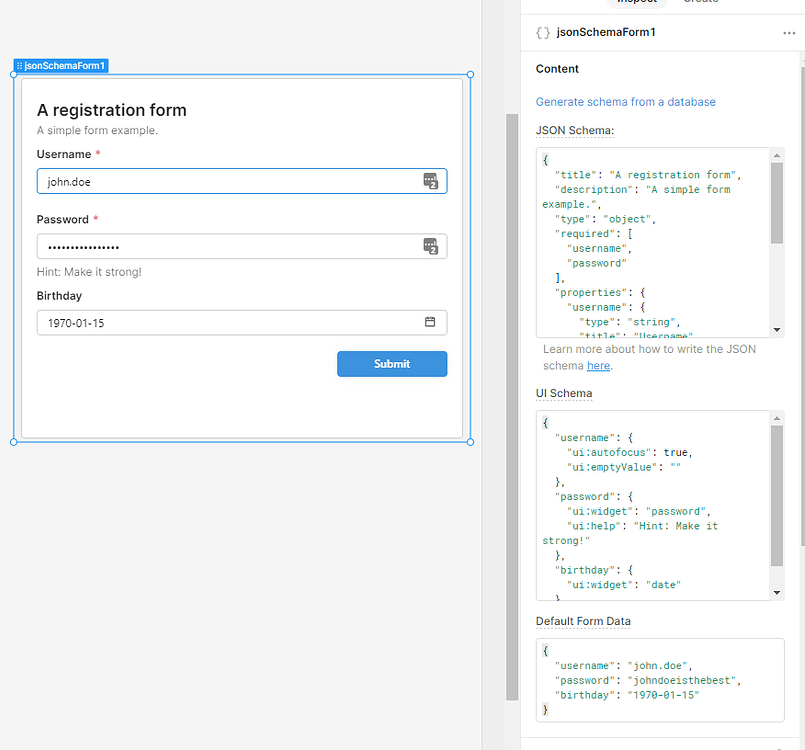Image resolution: width=805 pixels, height=750 pixels.
Task: Click scroll-down arrow in UI Schema editor
Action: coord(777,593)
